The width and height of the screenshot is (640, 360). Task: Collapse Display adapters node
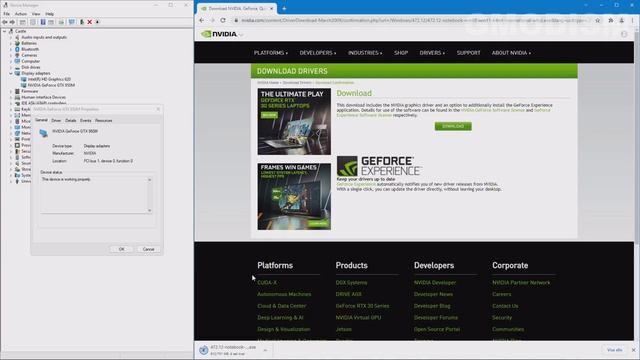(x=11, y=73)
